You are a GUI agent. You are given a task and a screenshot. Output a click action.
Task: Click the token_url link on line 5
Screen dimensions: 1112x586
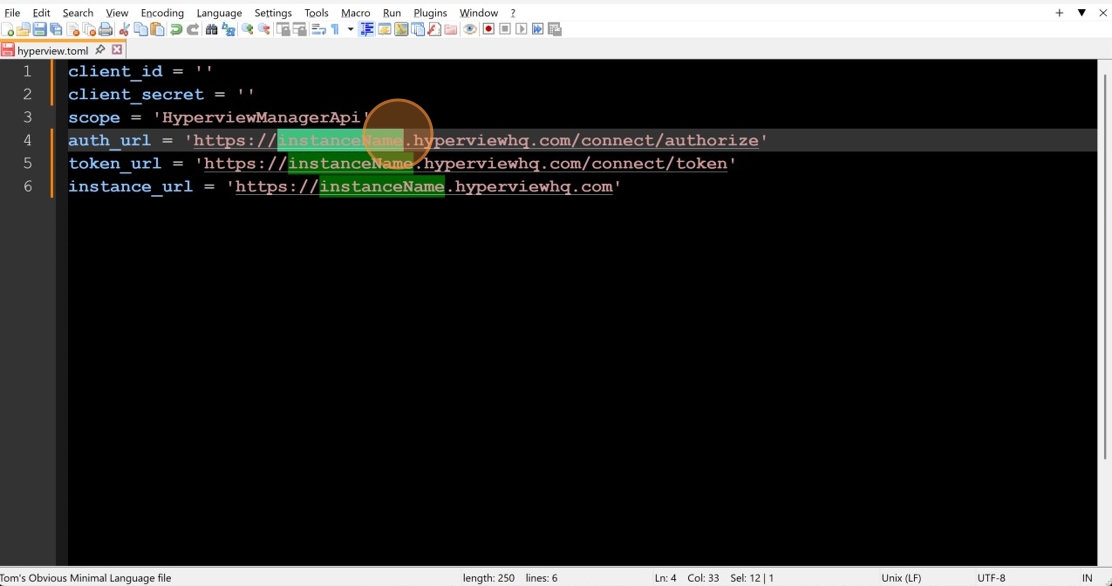(x=465, y=163)
